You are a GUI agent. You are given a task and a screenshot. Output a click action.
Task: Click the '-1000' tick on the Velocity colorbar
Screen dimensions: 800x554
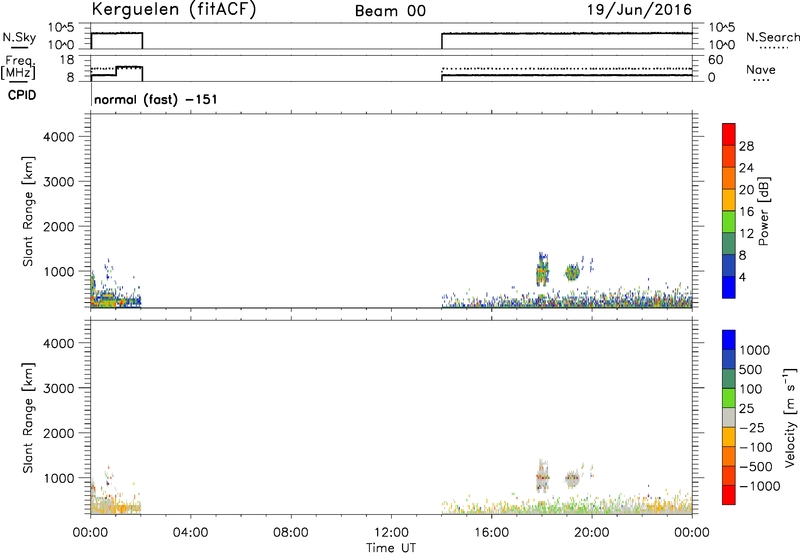pyautogui.click(x=759, y=486)
